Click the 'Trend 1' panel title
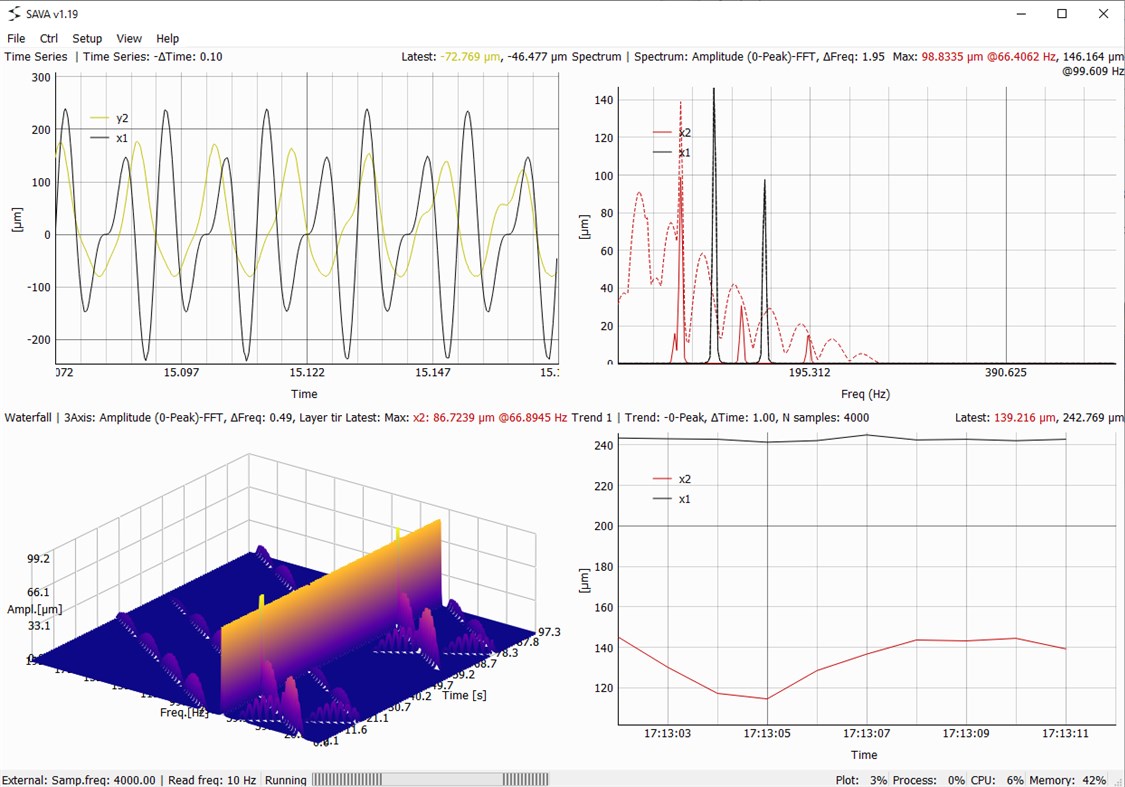Screen dimensions: 1125x787 click(592, 418)
